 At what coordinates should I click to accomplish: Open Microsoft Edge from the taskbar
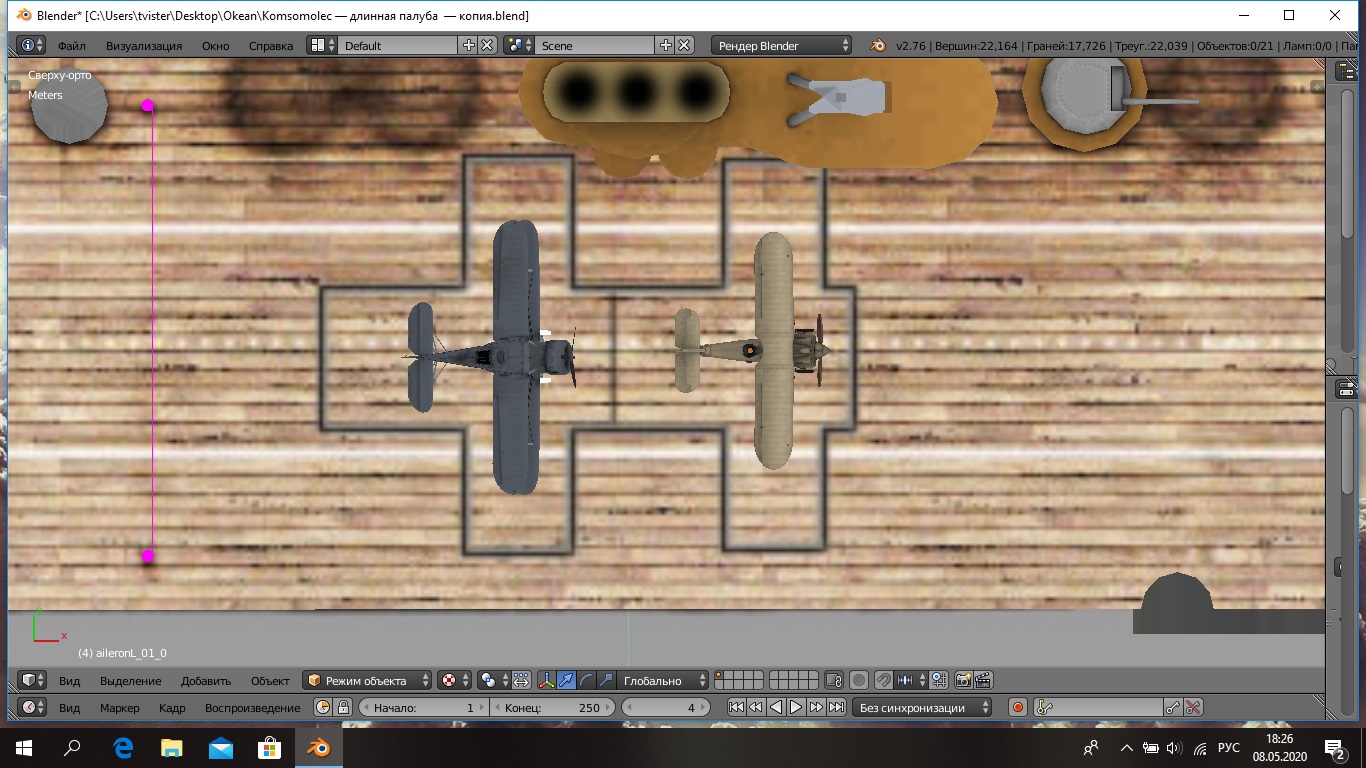coord(123,747)
